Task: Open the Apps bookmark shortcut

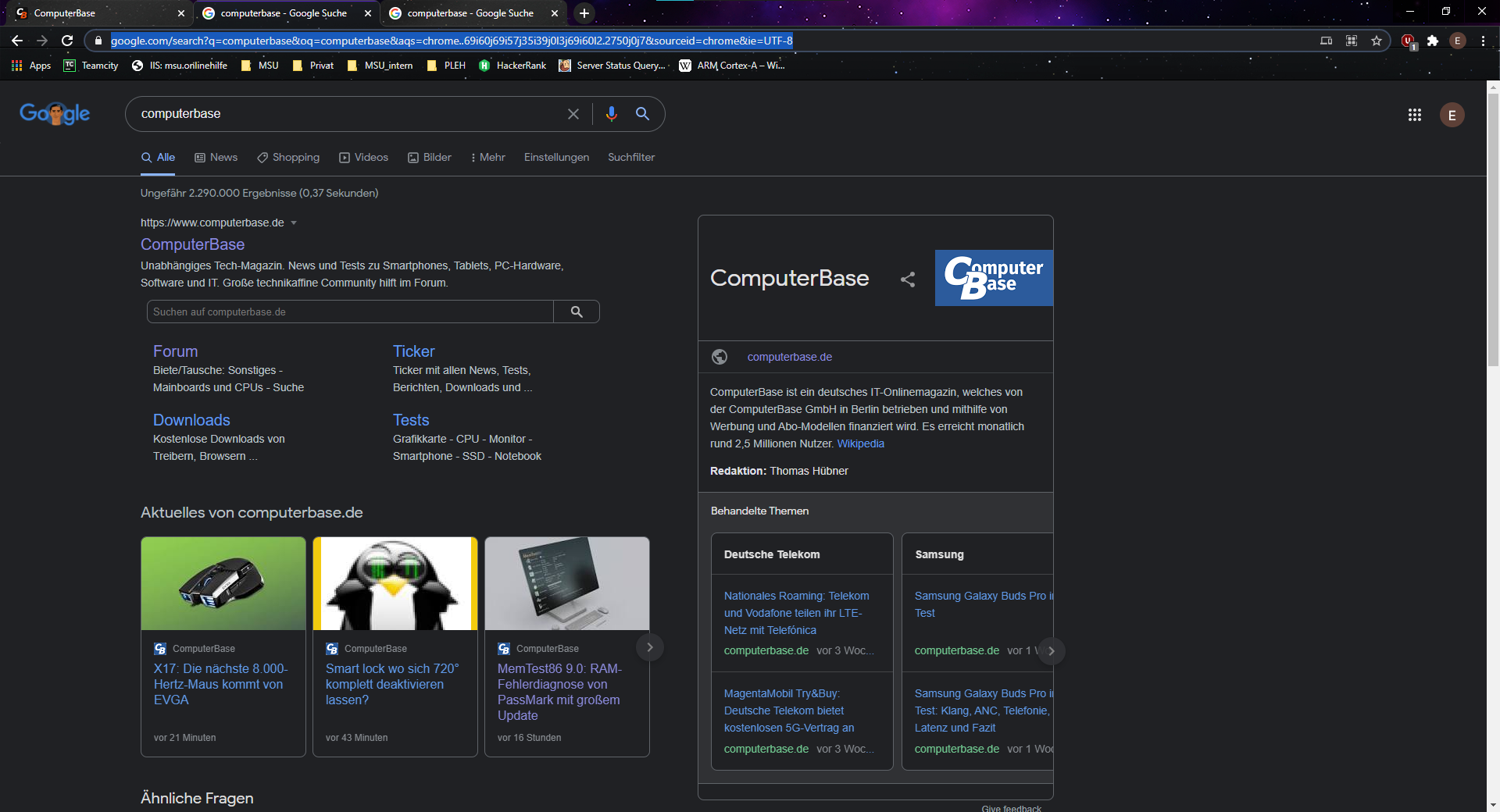Action: 31,66
